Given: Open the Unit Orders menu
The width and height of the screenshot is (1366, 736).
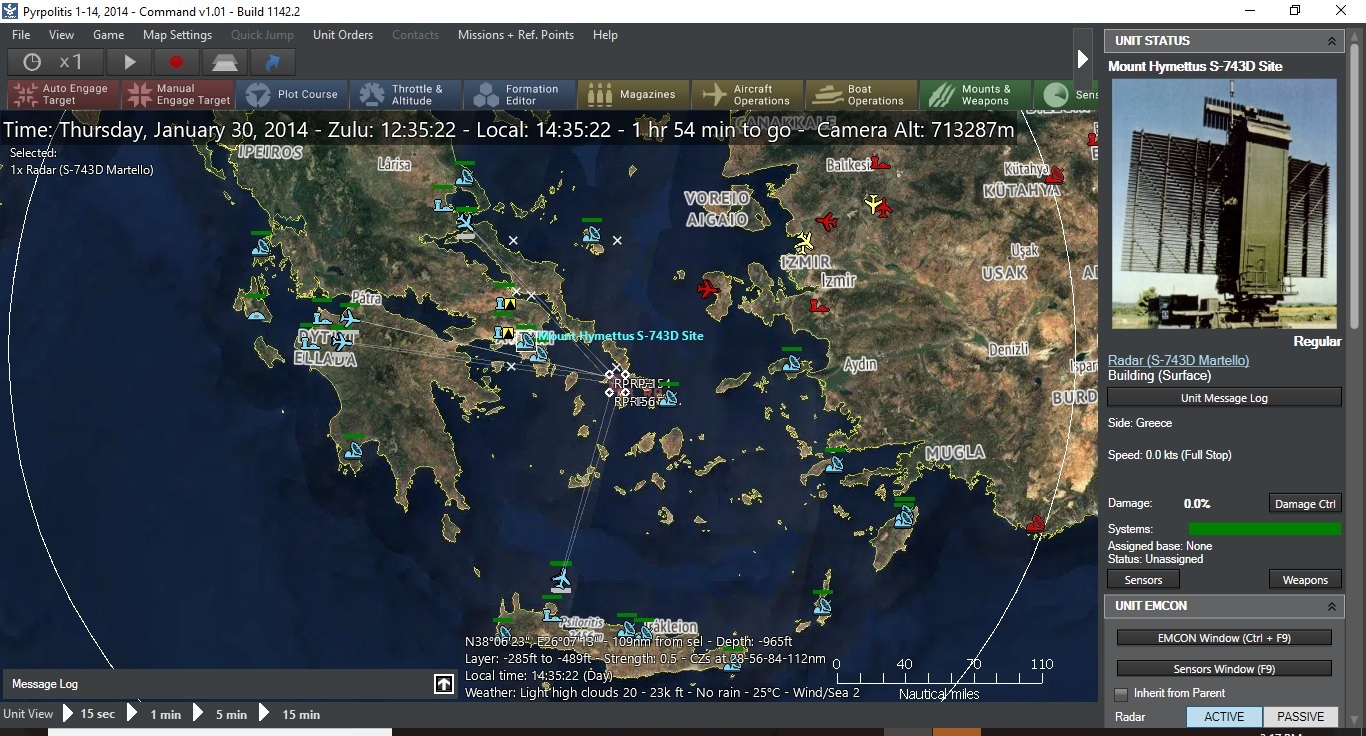Looking at the screenshot, I should pyautogui.click(x=343, y=35).
